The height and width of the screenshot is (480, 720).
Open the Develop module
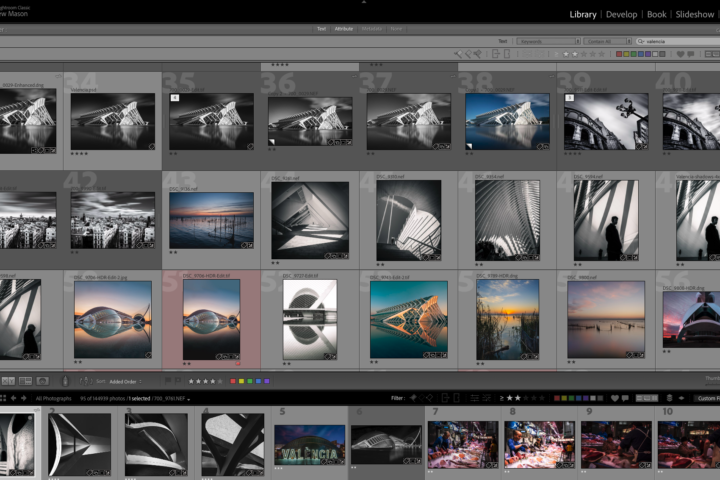(x=621, y=14)
